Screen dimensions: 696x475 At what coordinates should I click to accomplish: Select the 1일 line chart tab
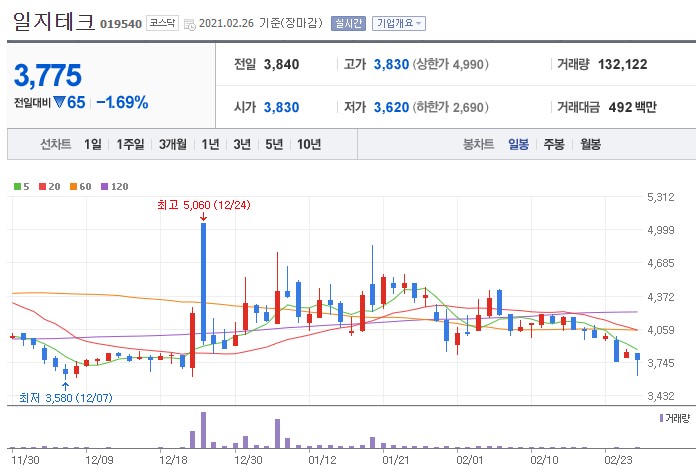tap(93, 144)
